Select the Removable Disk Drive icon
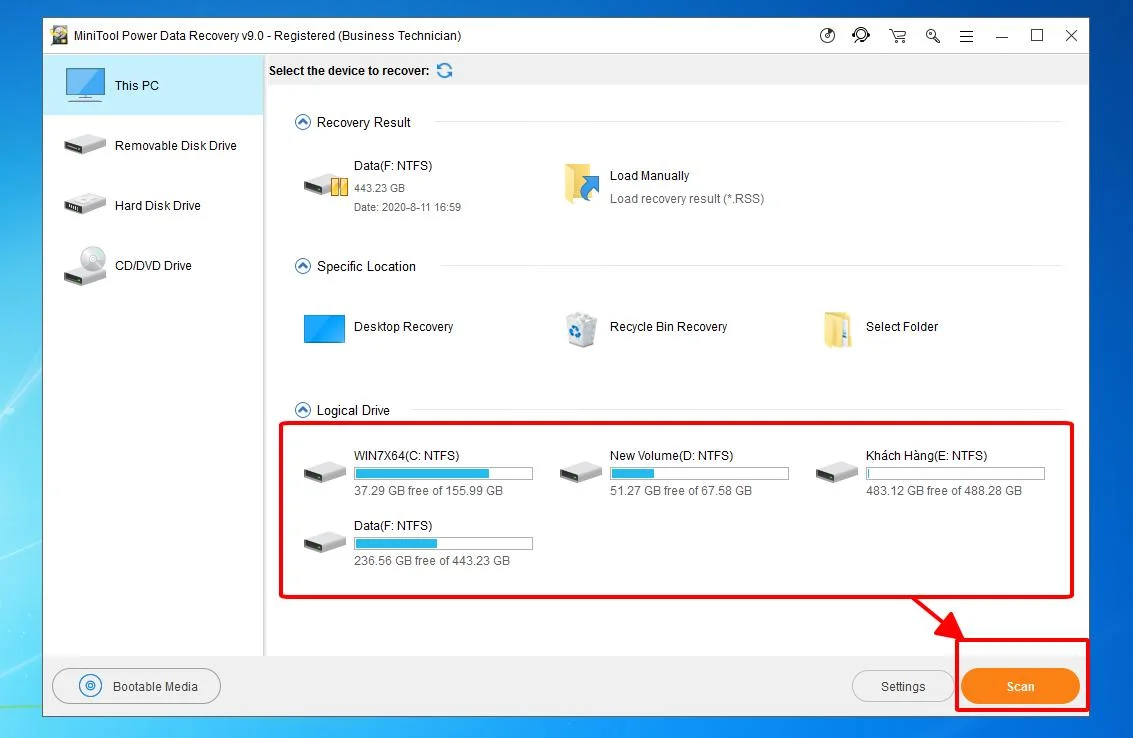The height and width of the screenshot is (738, 1133). point(85,145)
